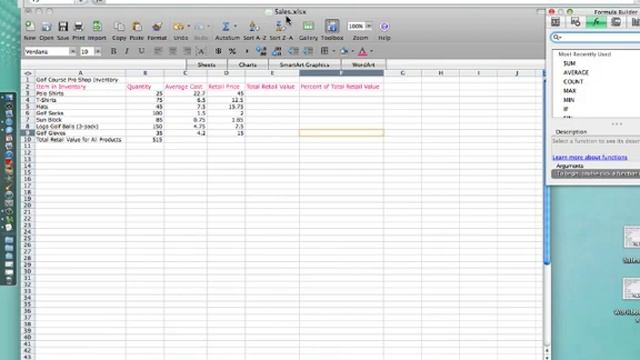Toggle the Toolbox button
The height and width of the screenshot is (360, 640).
pyautogui.click(x=332, y=27)
